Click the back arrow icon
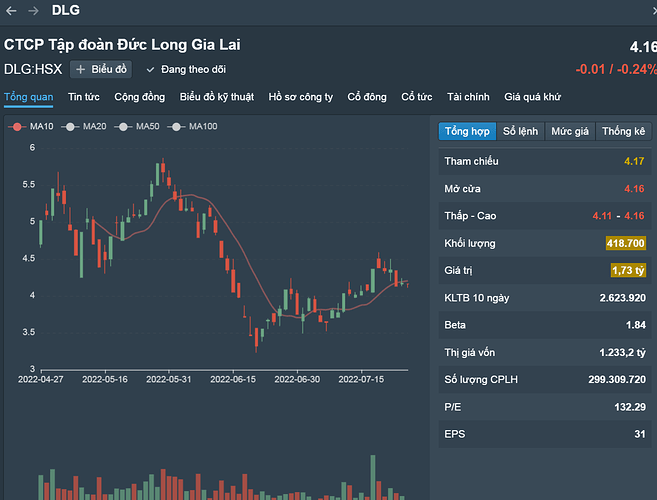Screen dimensions: 657x500 (11, 11)
